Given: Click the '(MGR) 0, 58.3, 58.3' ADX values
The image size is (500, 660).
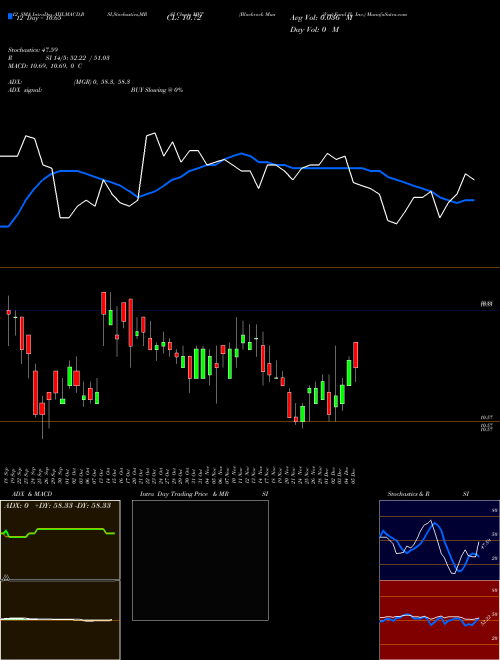Looking at the screenshot, I should coord(101,82).
